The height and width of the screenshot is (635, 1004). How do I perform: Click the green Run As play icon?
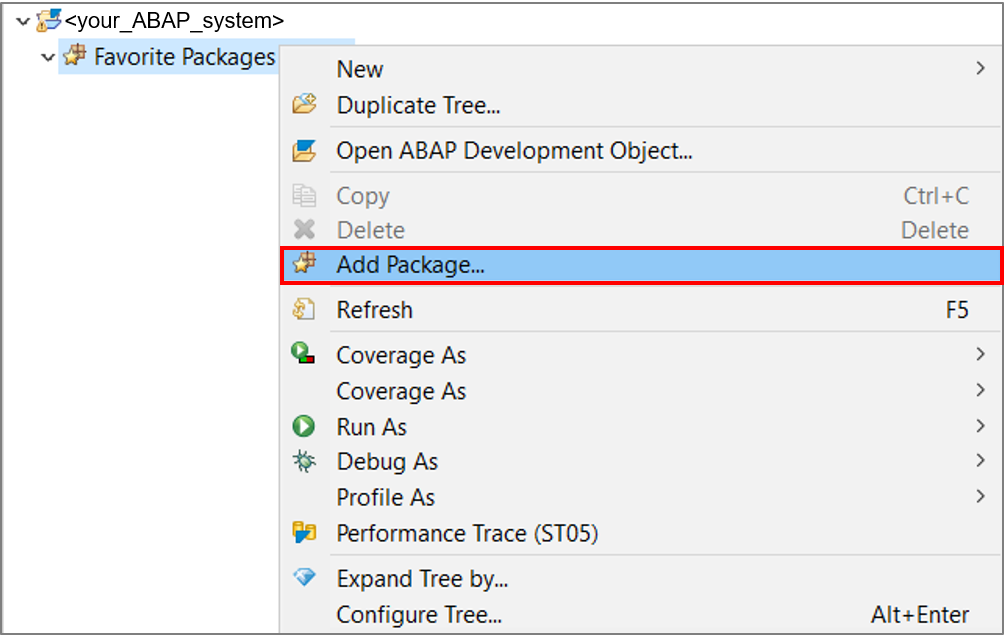304,426
